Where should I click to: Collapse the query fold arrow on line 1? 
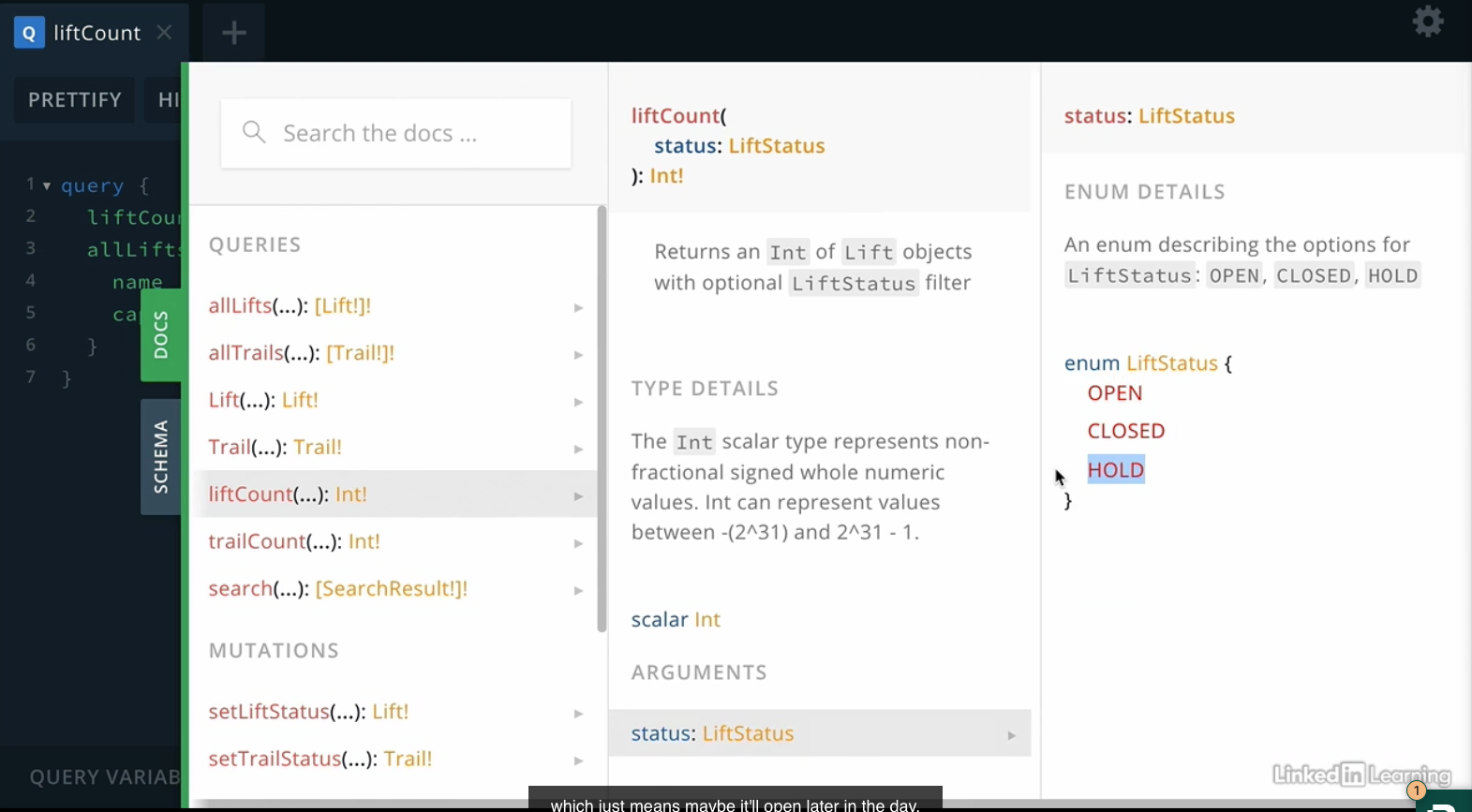pyautogui.click(x=47, y=185)
